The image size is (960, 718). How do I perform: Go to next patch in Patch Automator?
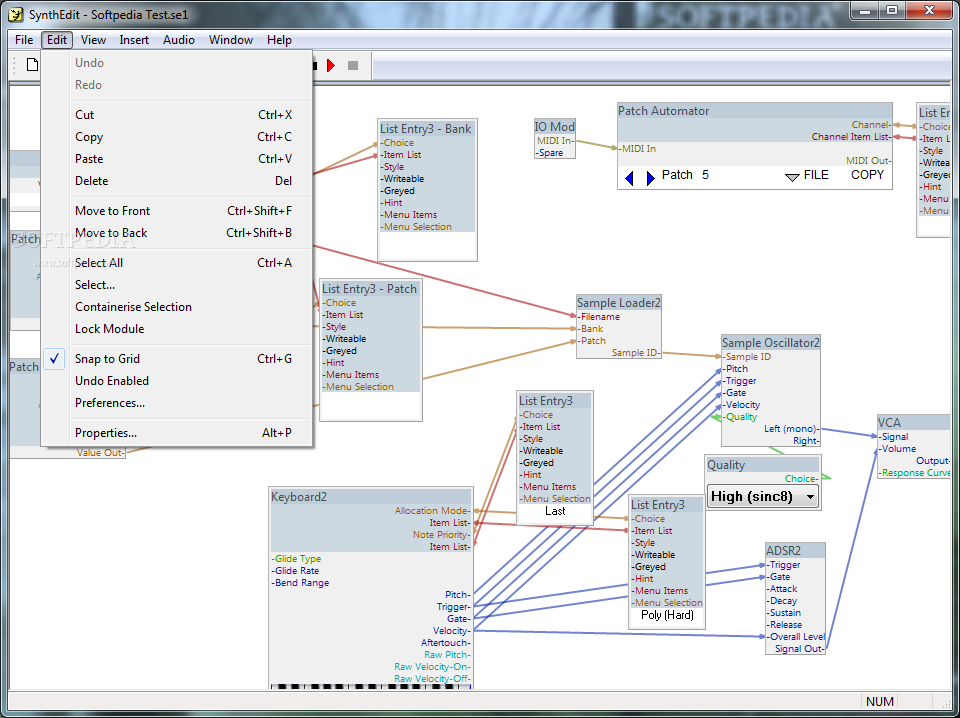point(650,177)
